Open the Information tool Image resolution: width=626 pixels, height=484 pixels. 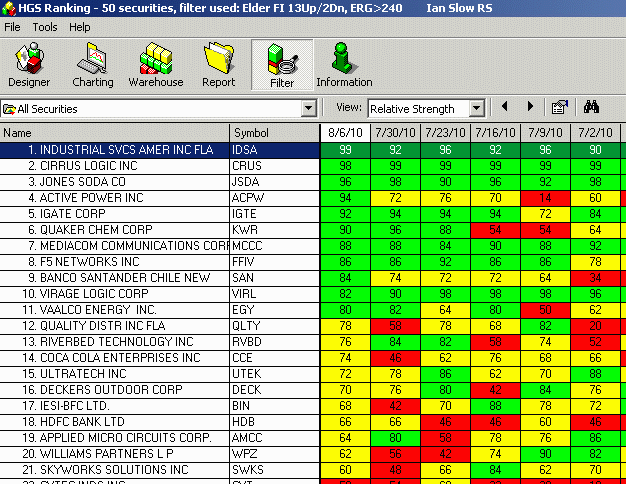(344, 65)
